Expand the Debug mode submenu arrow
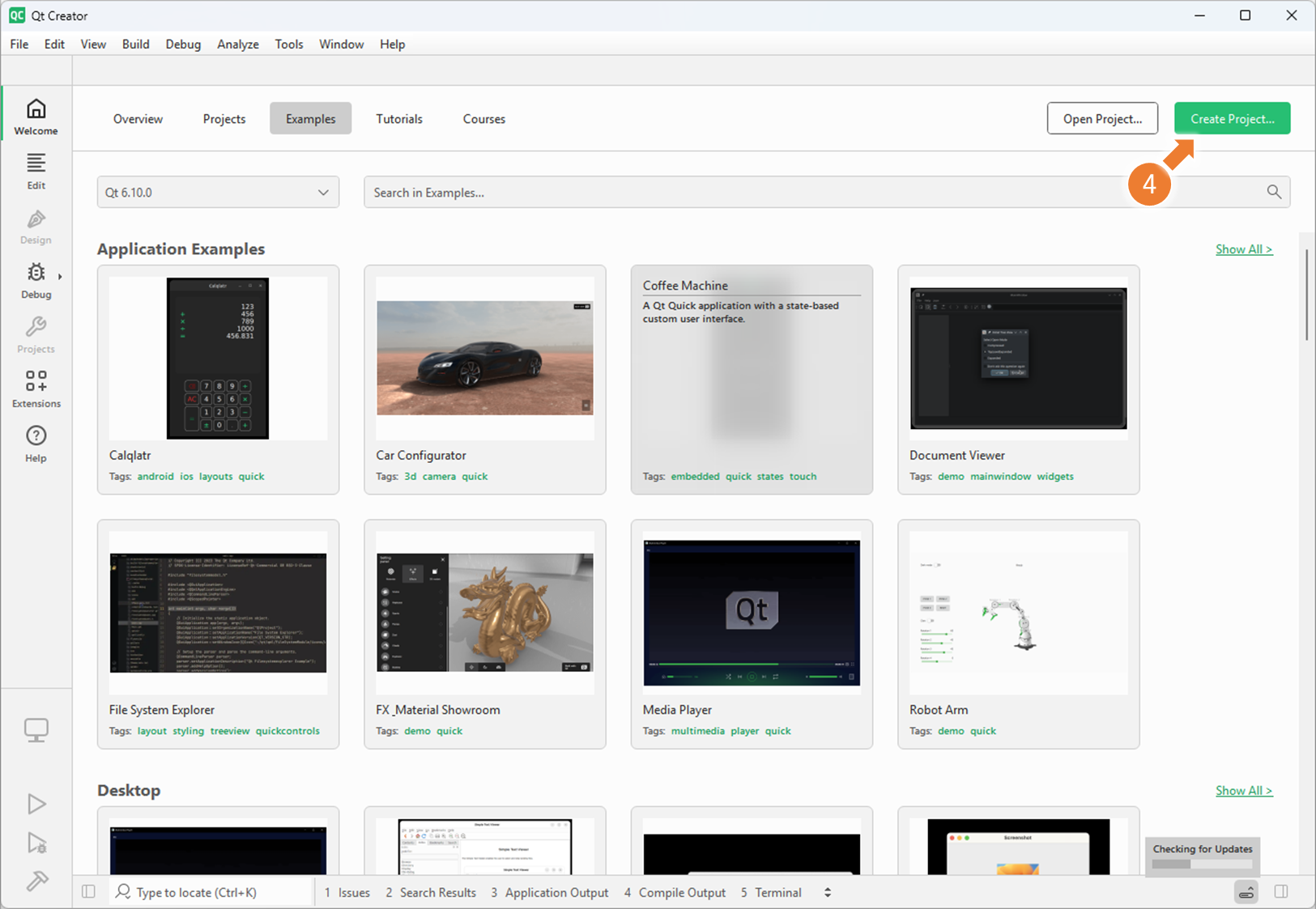Image resolution: width=1316 pixels, height=909 pixels. pyautogui.click(x=60, y=277)
